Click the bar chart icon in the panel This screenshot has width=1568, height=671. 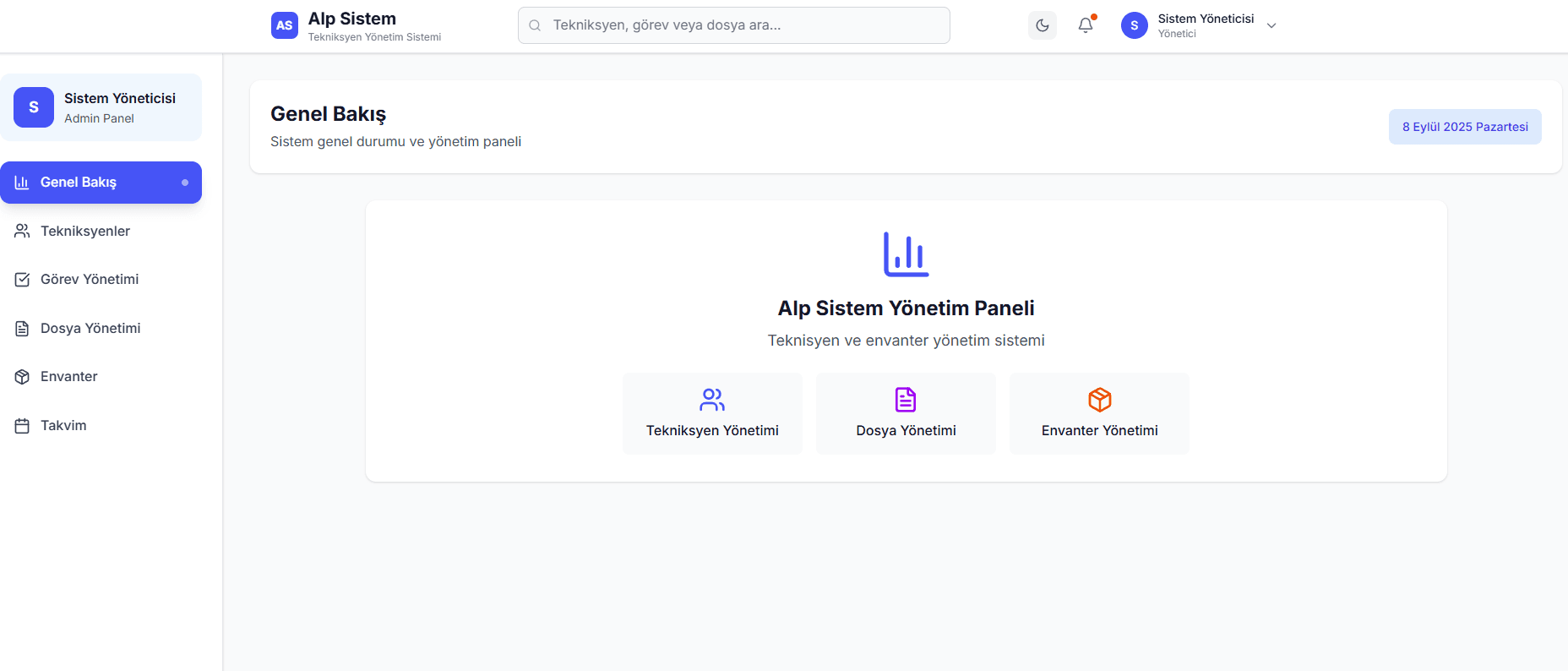pos(906,254)
